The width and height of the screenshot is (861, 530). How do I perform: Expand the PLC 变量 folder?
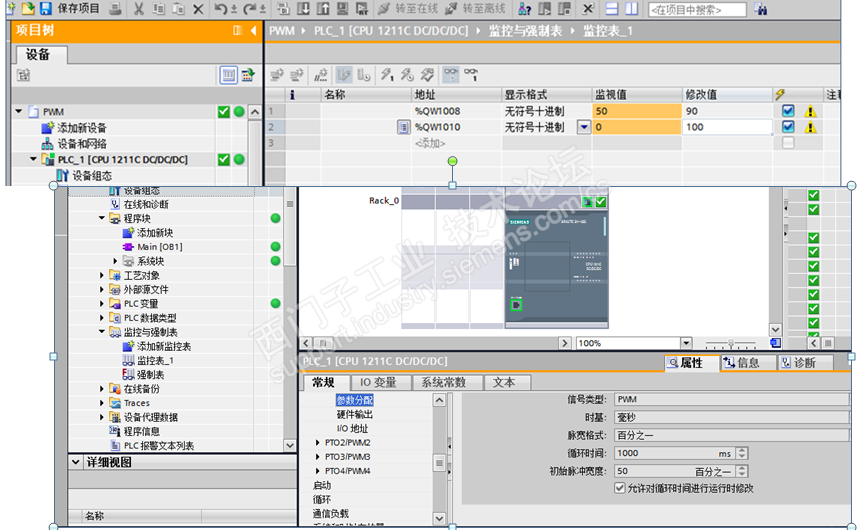click(102, 303)
